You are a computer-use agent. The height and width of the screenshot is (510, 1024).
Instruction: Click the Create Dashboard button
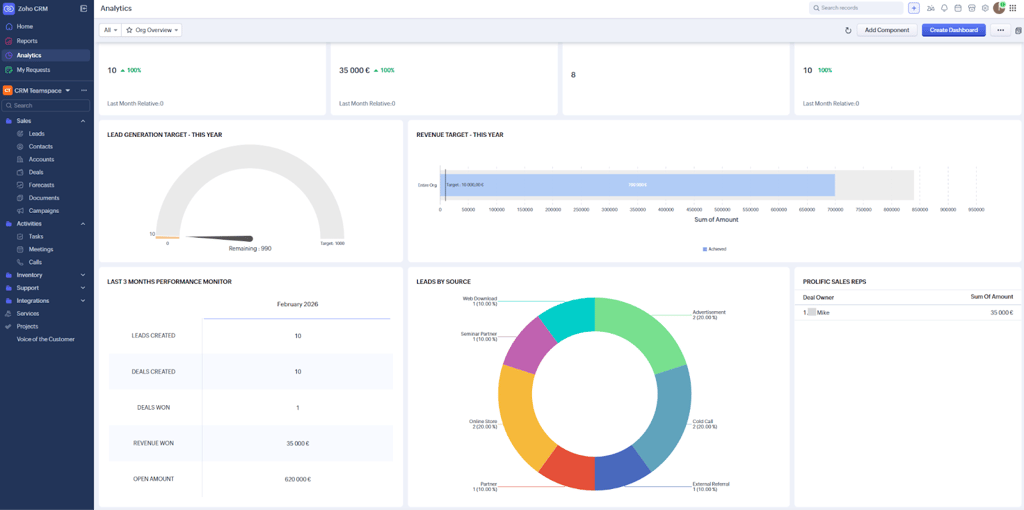coord(953,30)
